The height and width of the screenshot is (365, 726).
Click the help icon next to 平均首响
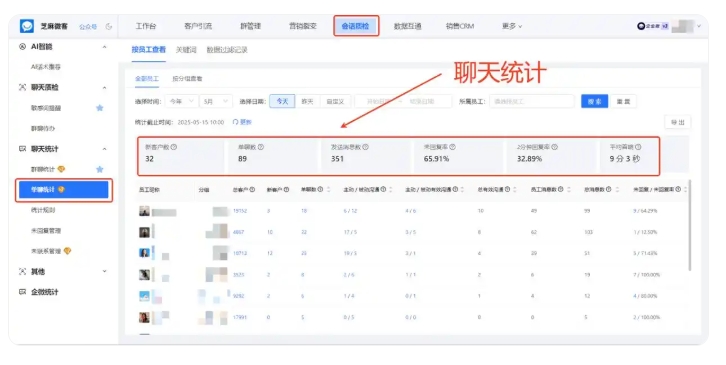pyautogui.click(x=638, y=147)
